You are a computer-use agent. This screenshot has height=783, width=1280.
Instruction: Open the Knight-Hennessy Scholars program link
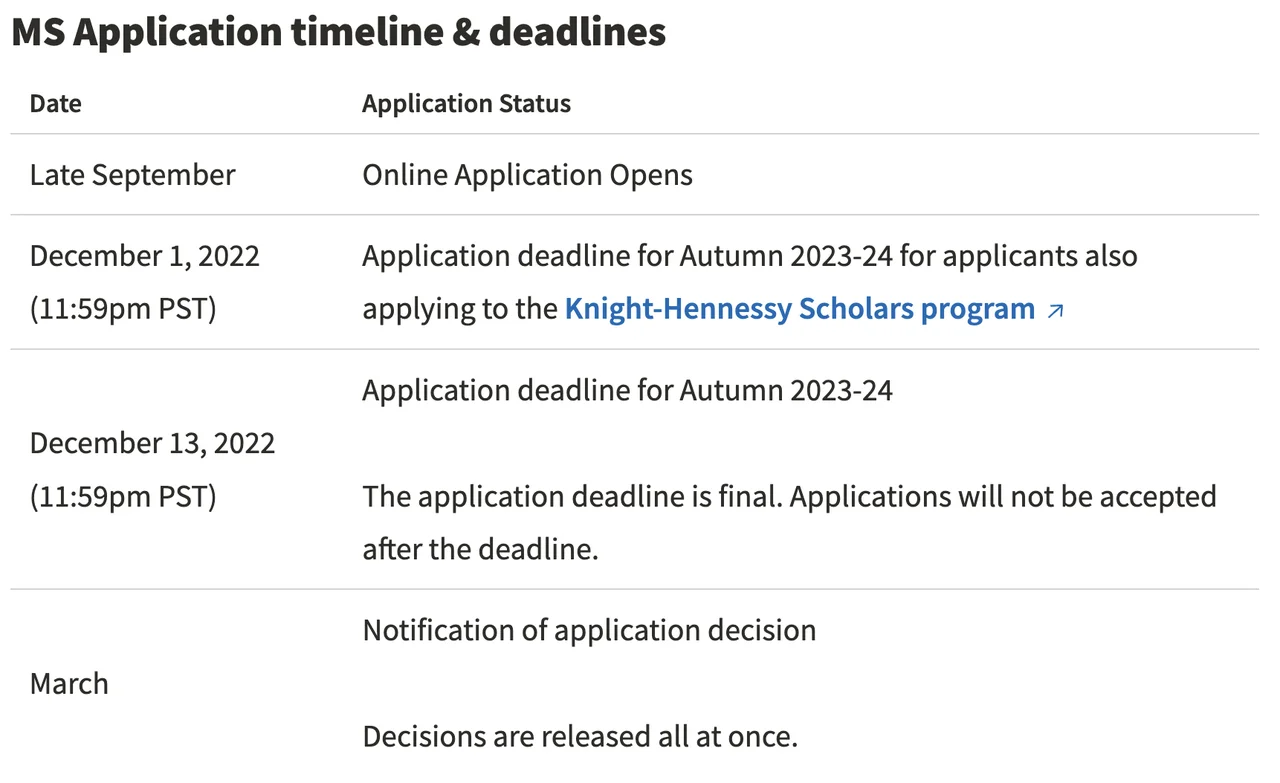pos(799,309)
